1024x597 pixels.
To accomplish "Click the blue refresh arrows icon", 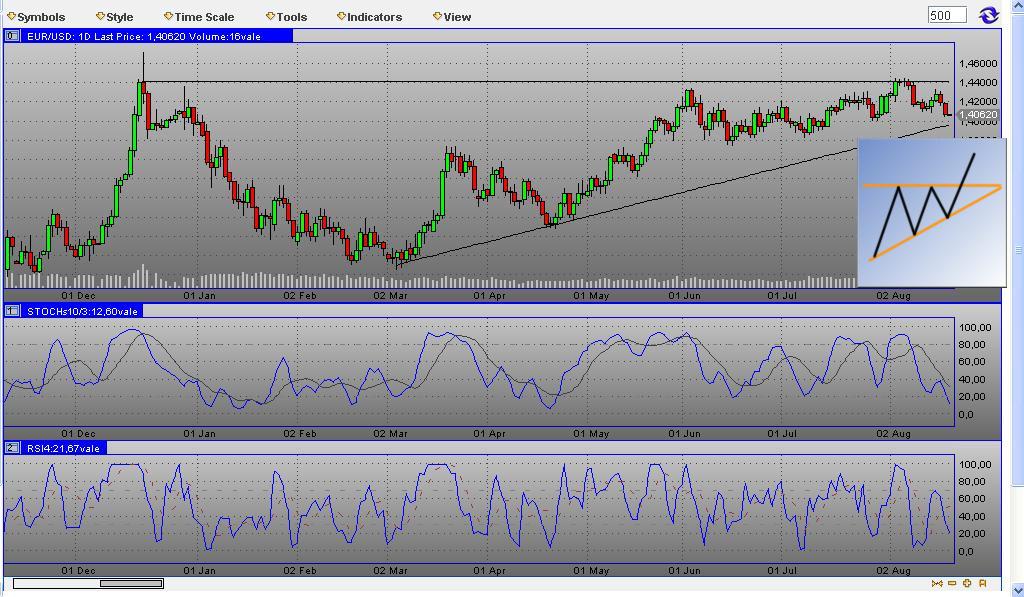I will tap(988, 15).
